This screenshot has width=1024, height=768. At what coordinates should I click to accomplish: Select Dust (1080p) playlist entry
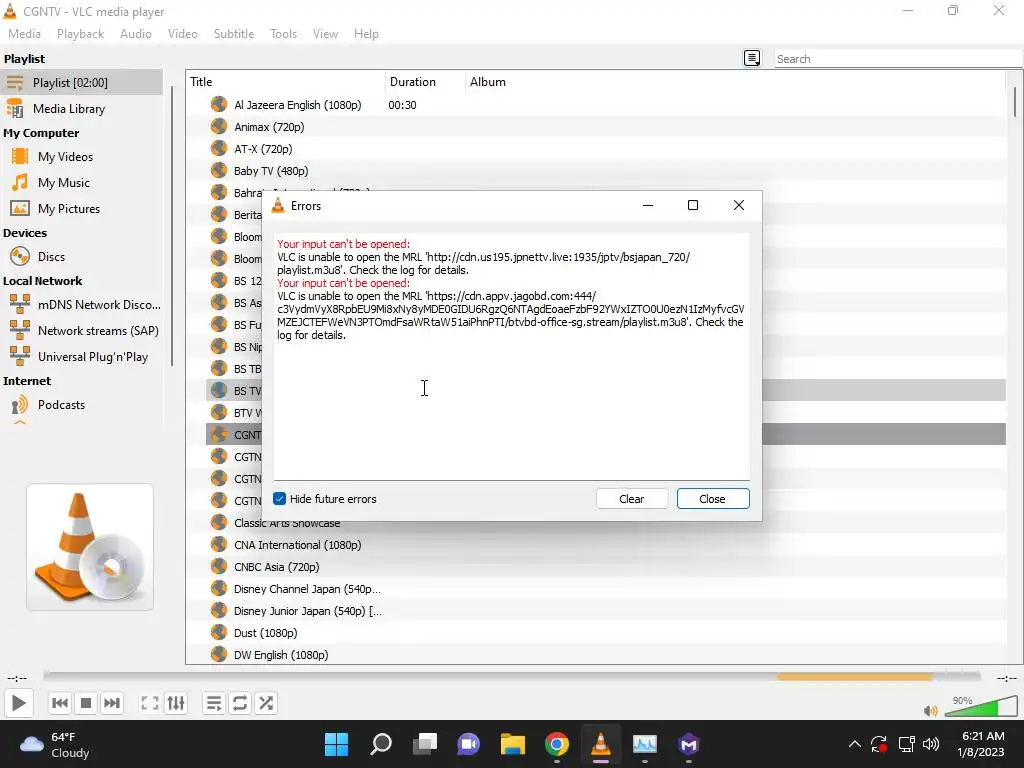click(x=605, y=633)
